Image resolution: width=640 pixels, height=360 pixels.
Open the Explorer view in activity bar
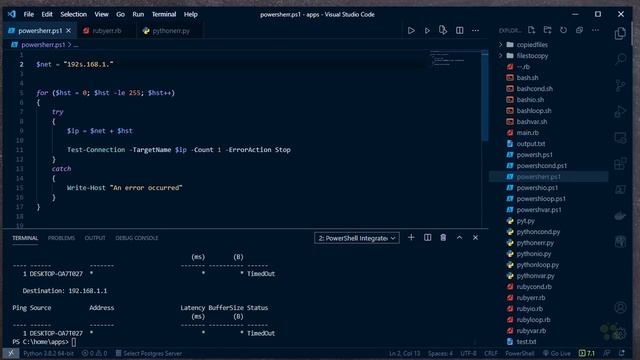[x=620, y=33]
